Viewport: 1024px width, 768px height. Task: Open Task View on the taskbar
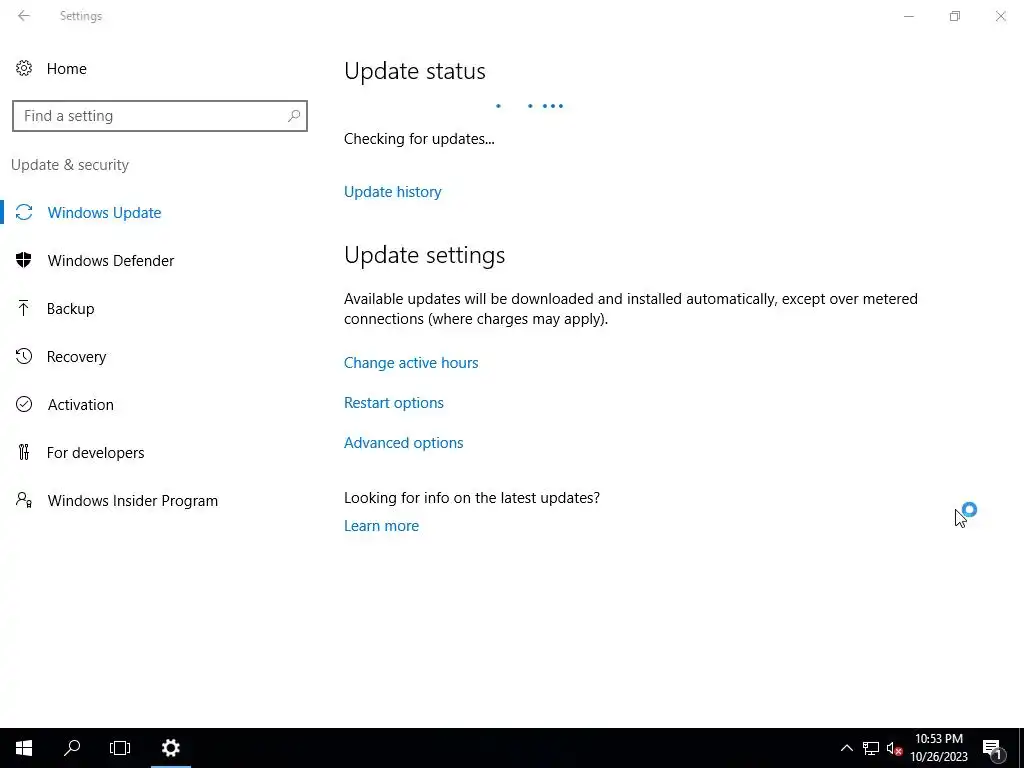point(120,748)
